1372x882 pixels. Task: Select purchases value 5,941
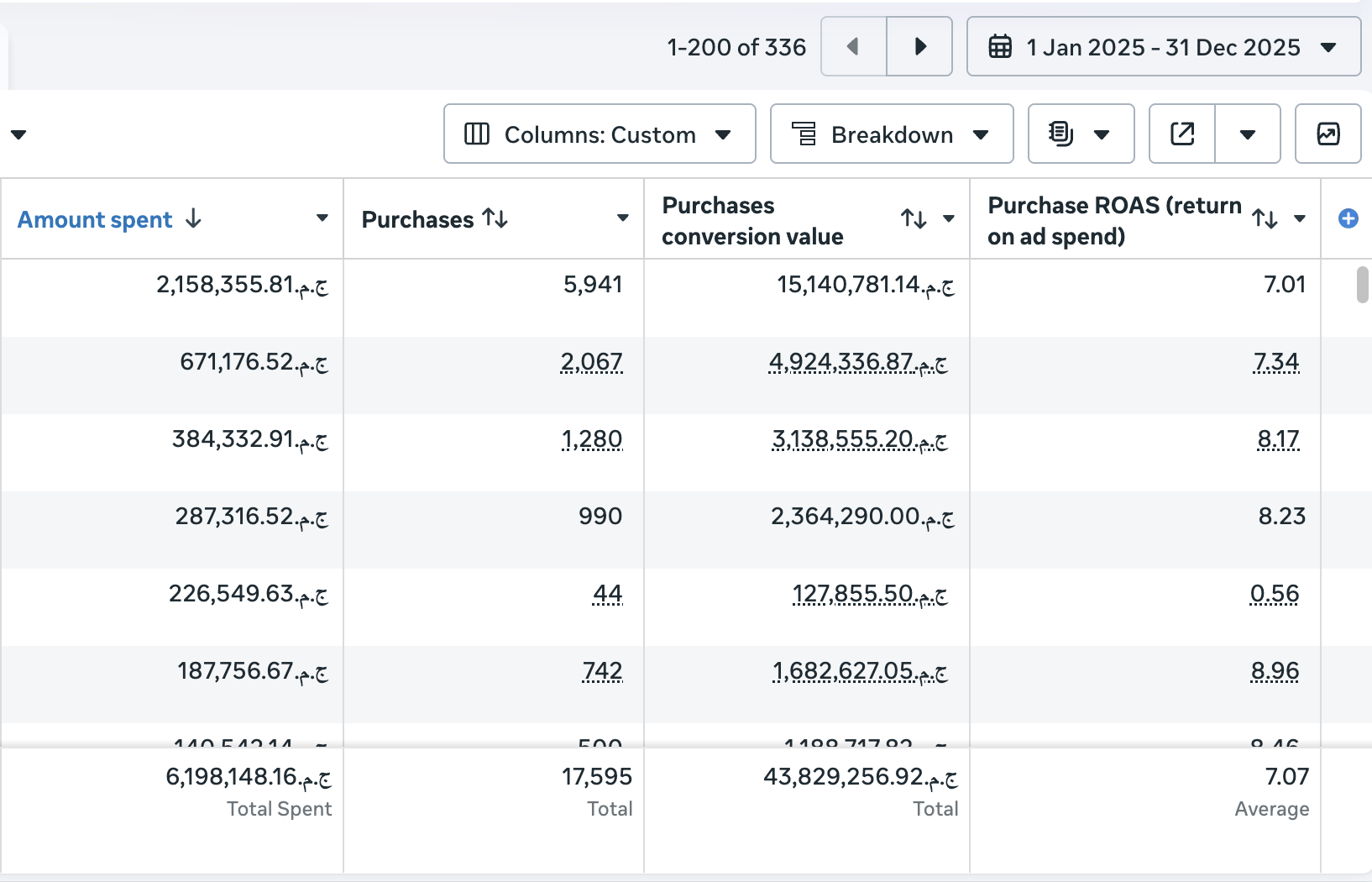coord(593,285)
